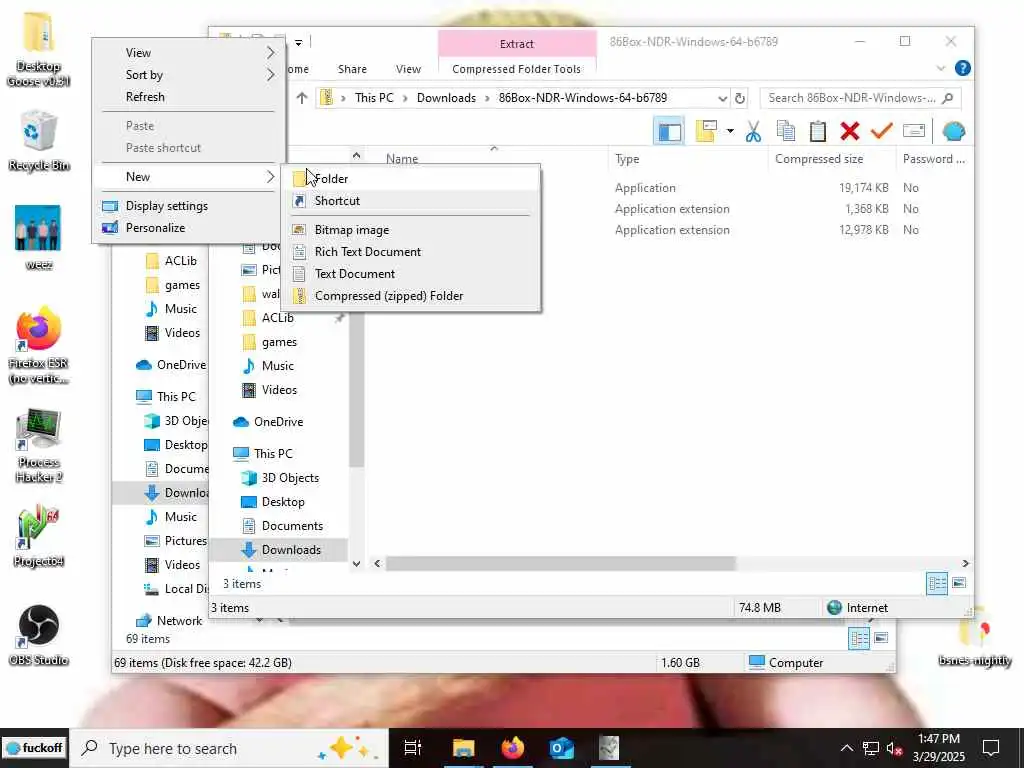Create a new Text Document
Viewport: 1024px width, 768px height.
(x=411, y=274)
